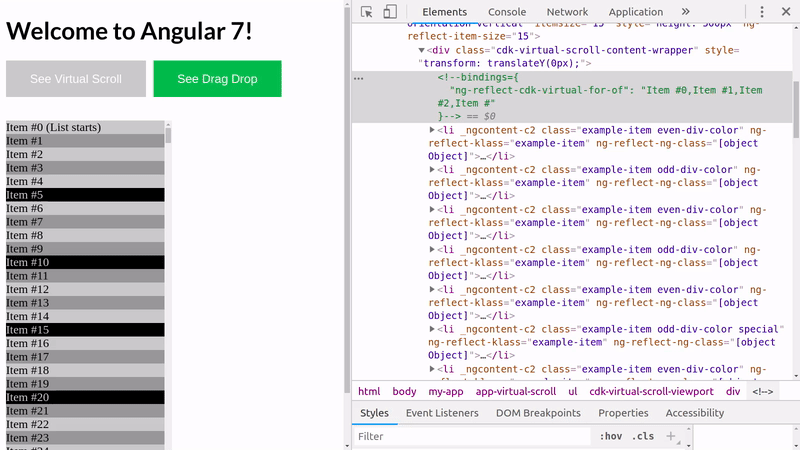Toggle the .cls class editor
800x450 pixels.
641,436
